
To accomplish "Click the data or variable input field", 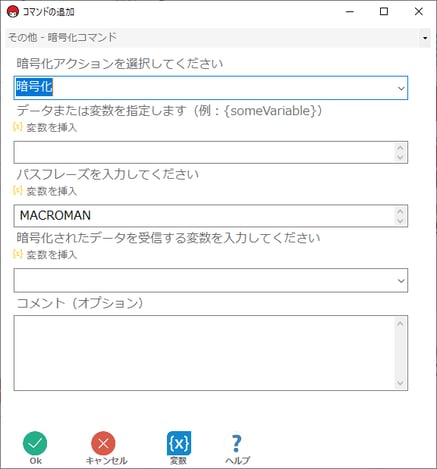I will coord(211,152).
